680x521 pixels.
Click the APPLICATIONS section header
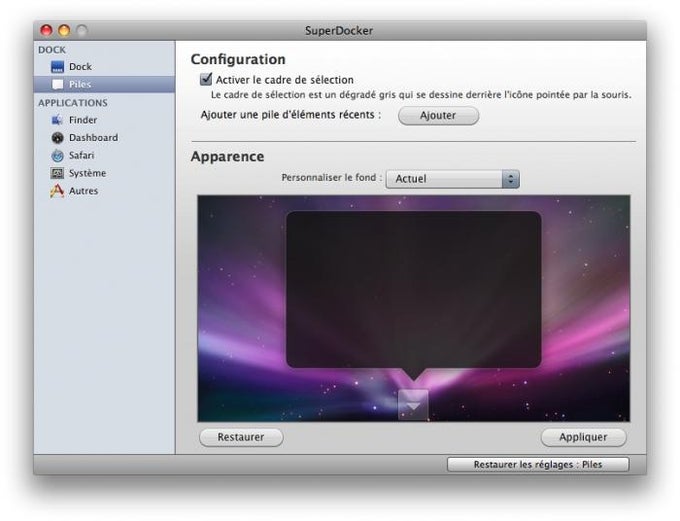tap(73, 103)
